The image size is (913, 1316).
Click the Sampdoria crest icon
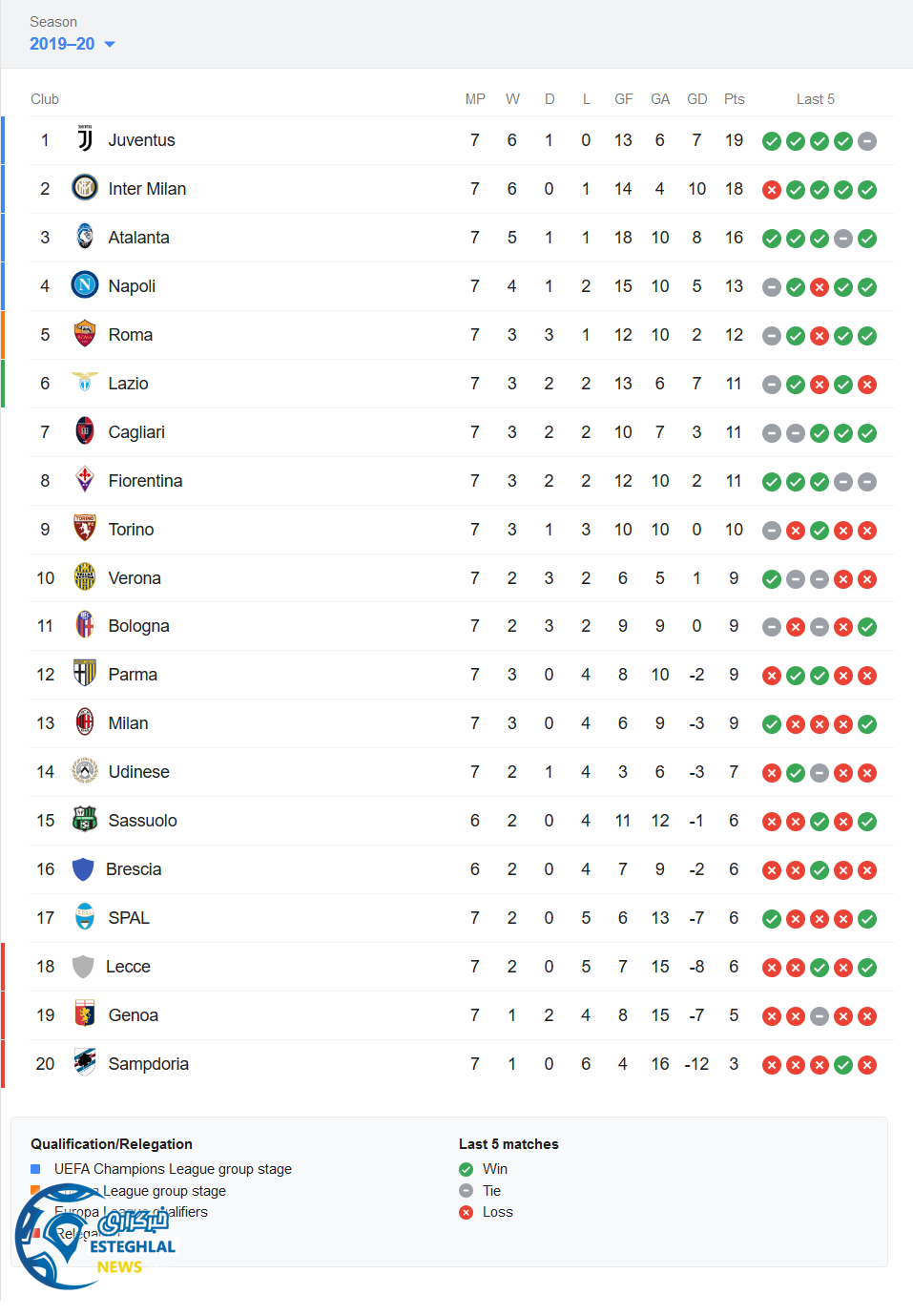tap(85, 1063)
